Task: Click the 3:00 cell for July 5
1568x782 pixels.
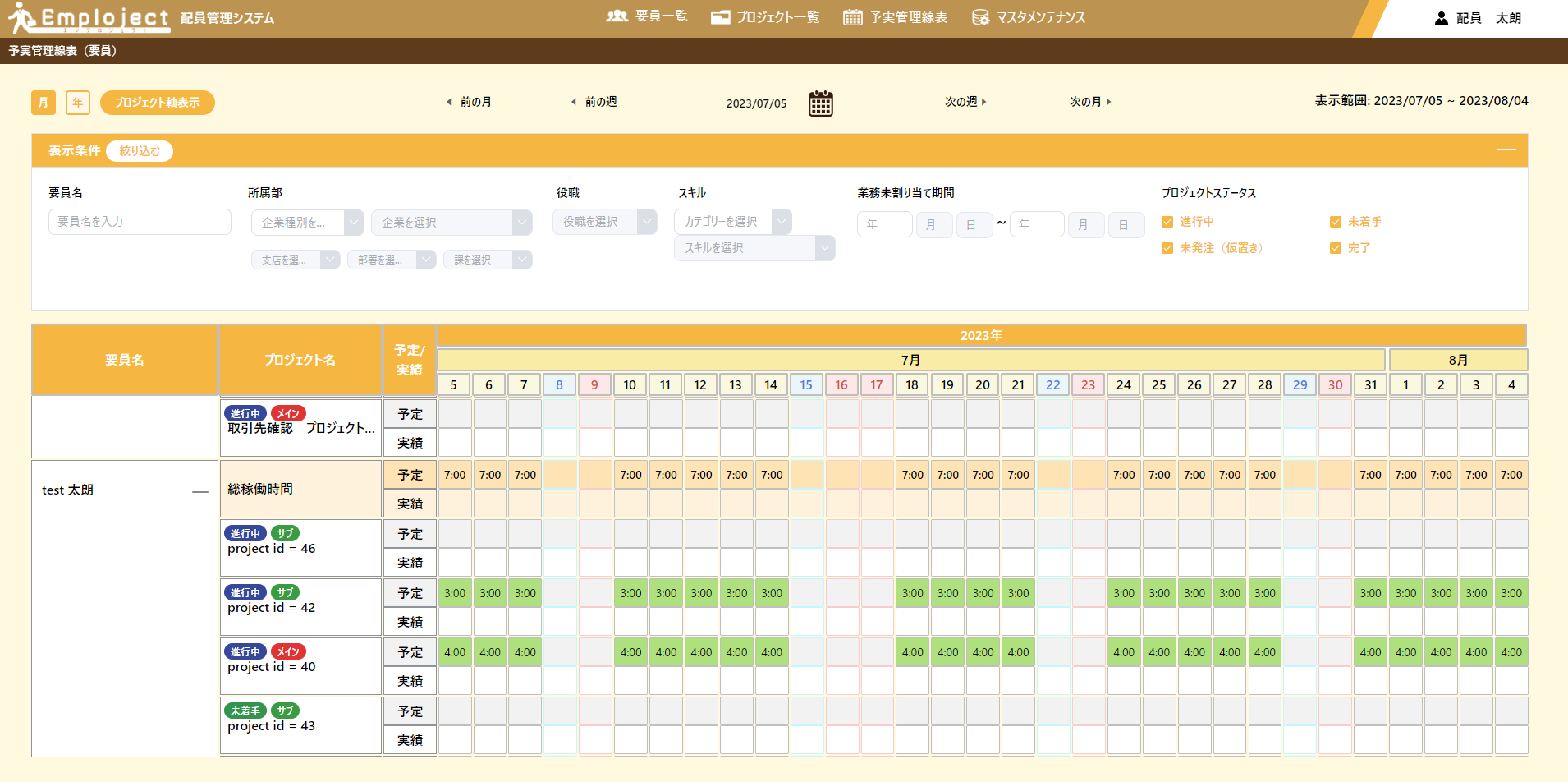Action: coord(455,593)
